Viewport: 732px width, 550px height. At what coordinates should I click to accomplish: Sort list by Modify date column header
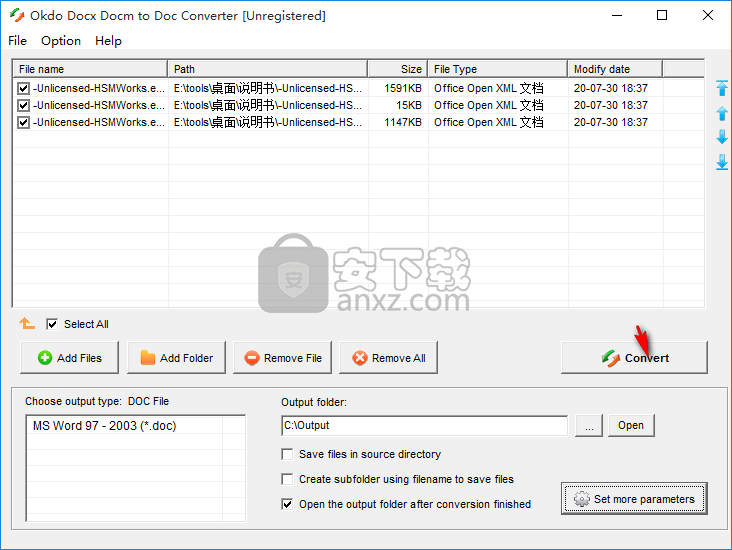click(615, 69)
